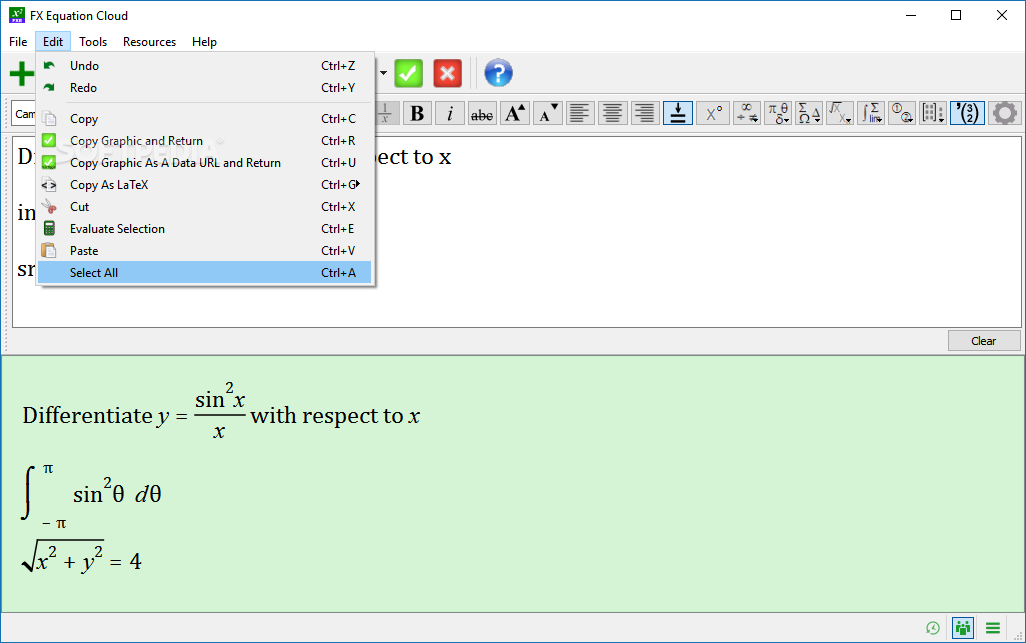
Task: Click the rendered integral of sin²θ in the preview
Action: pyautogui.click(x=92, y=495)
